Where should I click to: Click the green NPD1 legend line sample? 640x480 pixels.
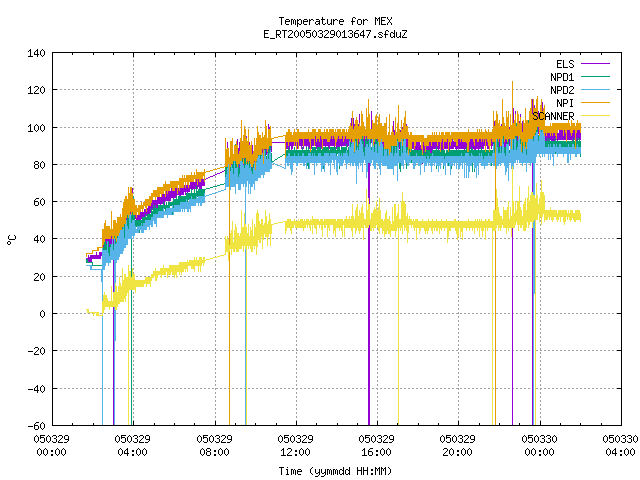tap(595, 76)
